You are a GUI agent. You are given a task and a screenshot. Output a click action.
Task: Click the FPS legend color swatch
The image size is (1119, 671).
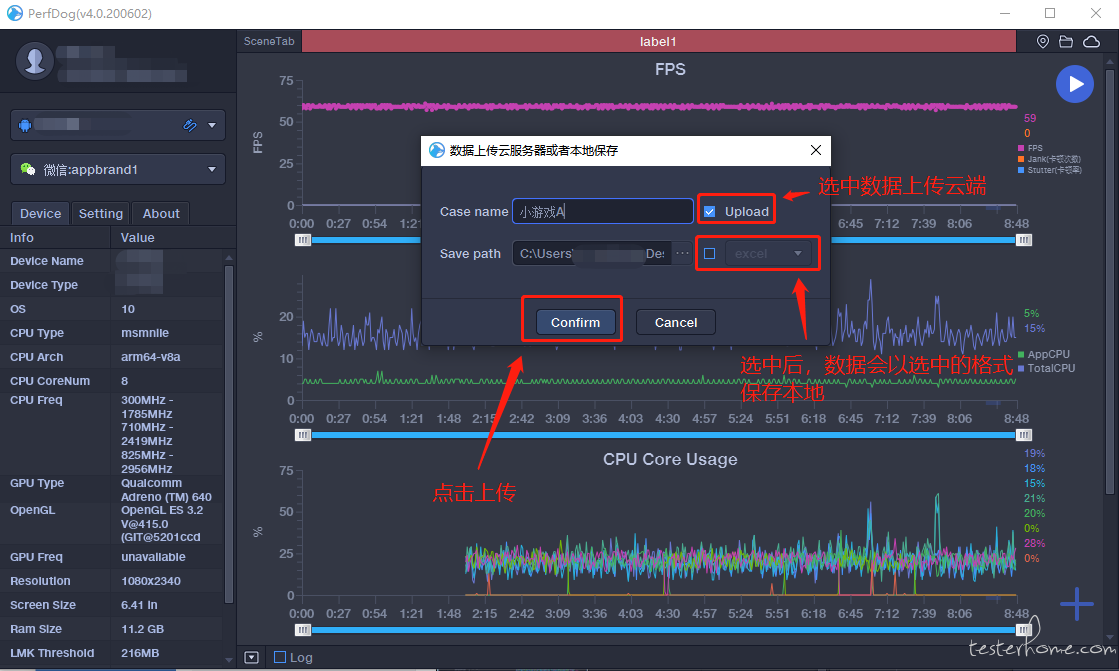click(x=1021, y=148)
